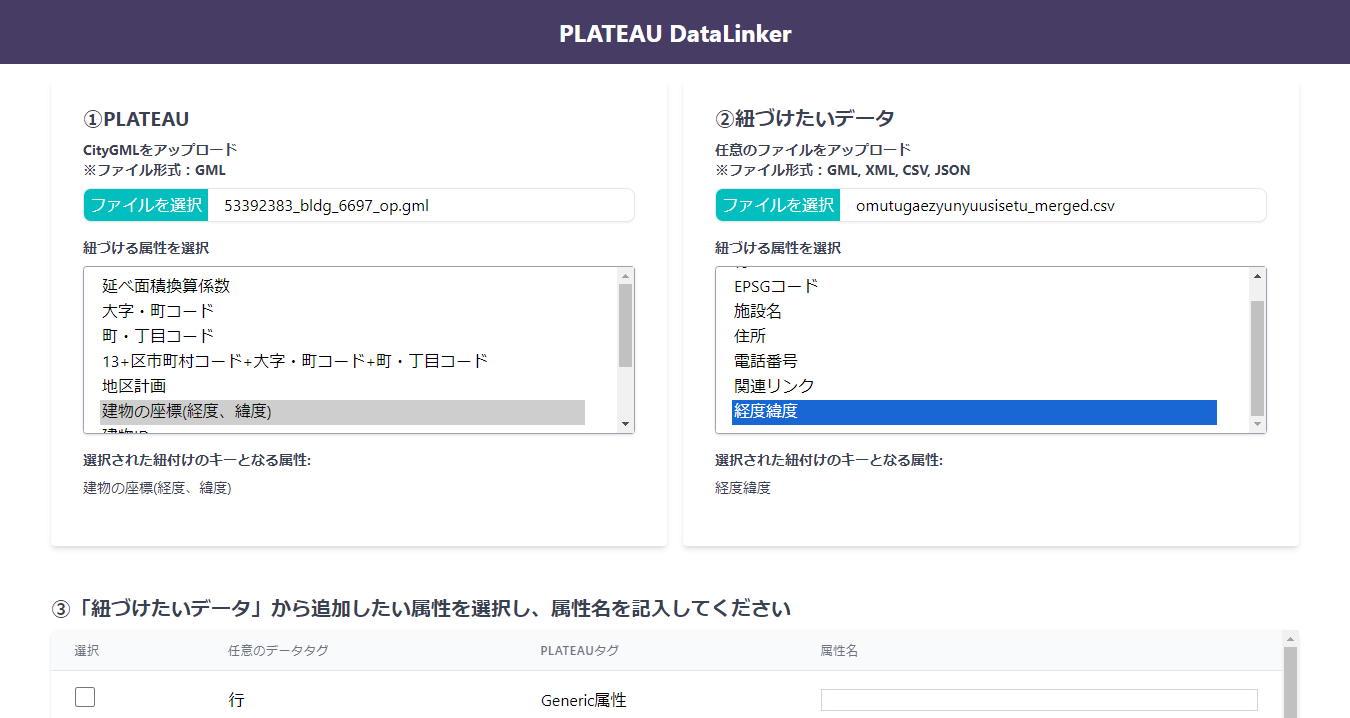Select 町・丁目コード attribute option
The height and width of the screenshot is (718, 1350).
(158, 336)
